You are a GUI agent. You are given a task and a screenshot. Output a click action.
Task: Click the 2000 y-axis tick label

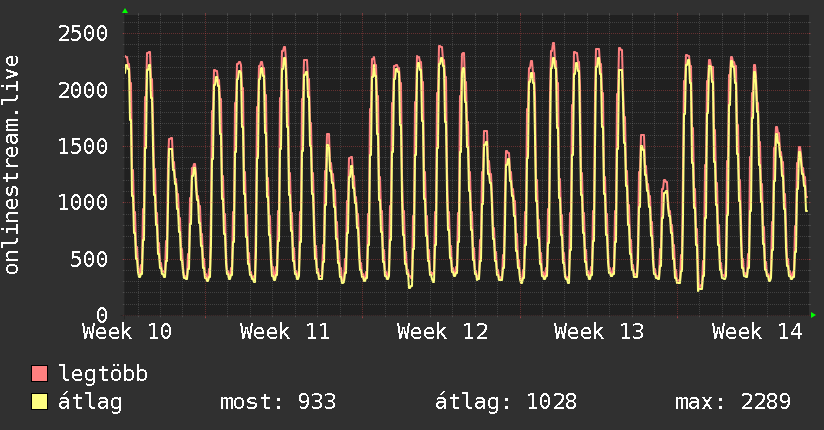(x=83, y=90)
